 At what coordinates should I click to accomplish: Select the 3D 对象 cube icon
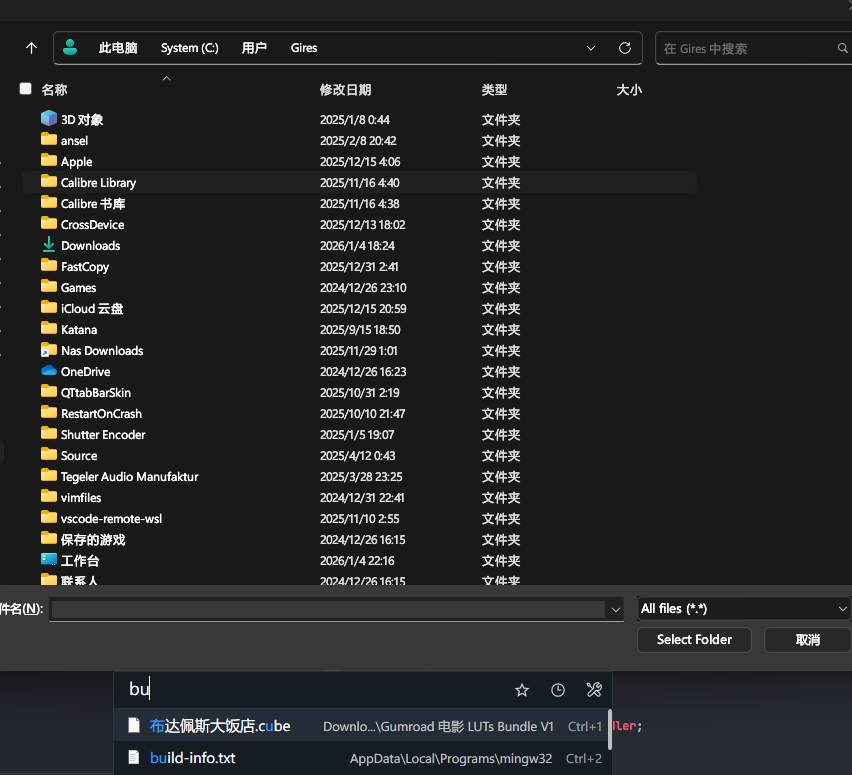(49, 119)
